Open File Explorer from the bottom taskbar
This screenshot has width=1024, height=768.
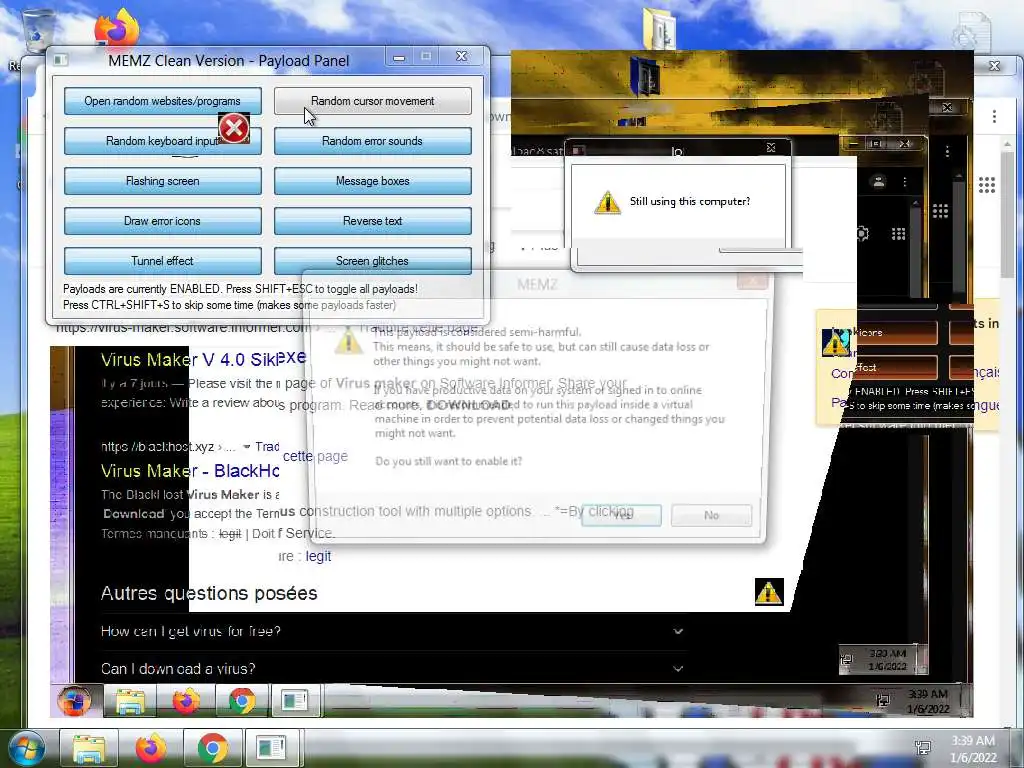click(x=89, y=748)
